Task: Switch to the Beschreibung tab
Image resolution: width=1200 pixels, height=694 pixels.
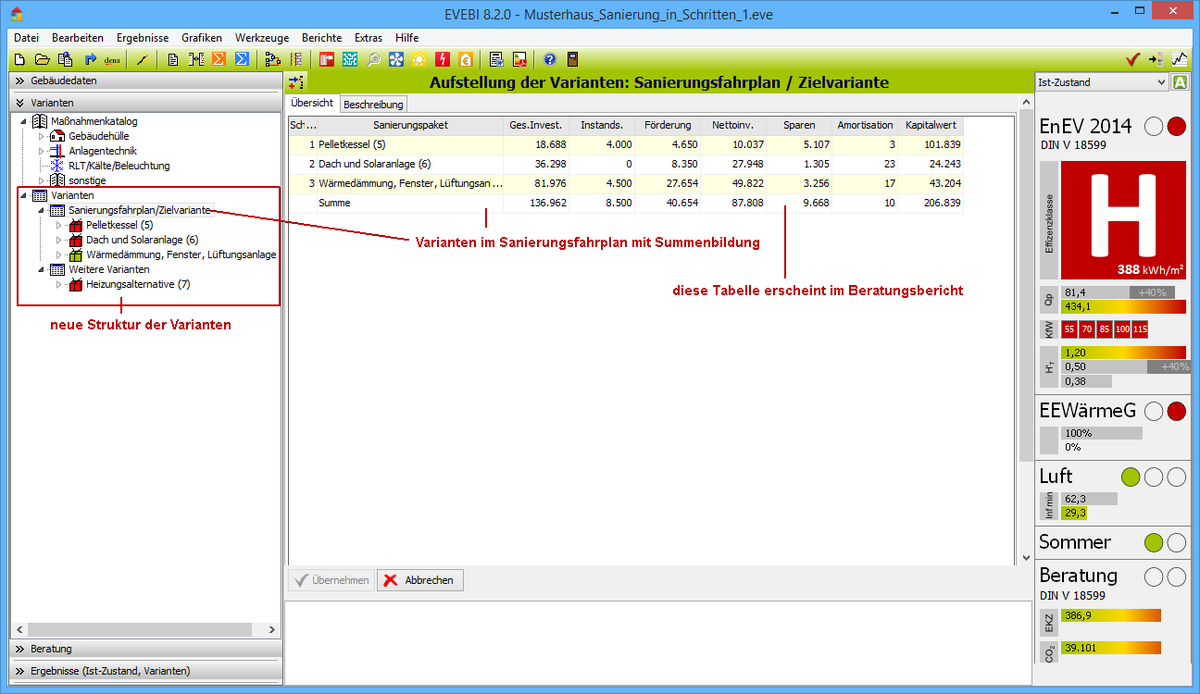Action: pos(373,104)
